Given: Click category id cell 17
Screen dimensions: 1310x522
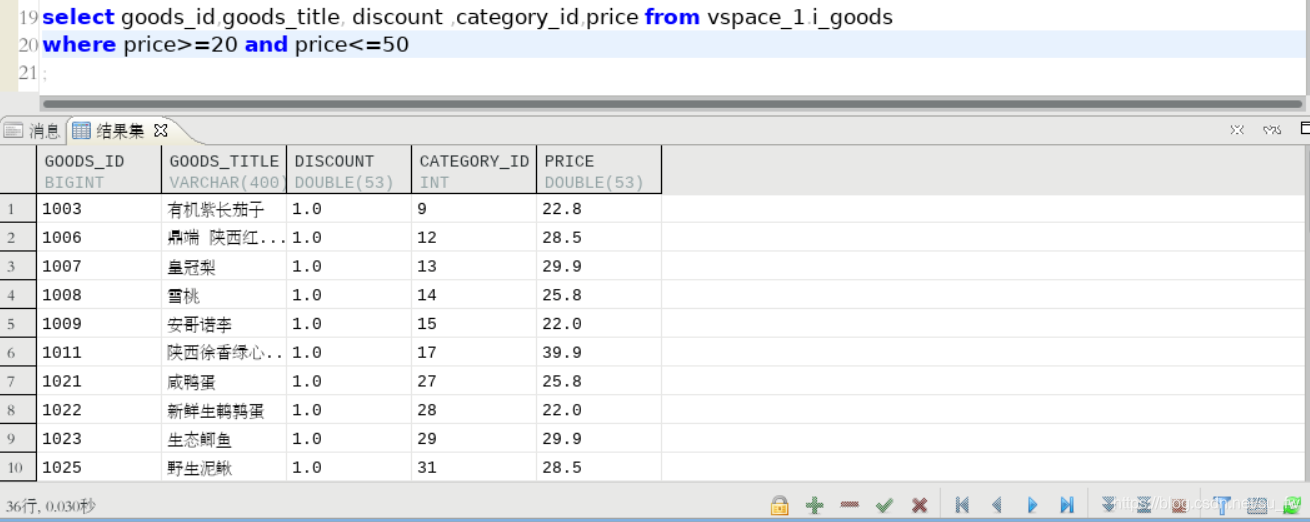Looking at the screenshot, I should 474,352.
